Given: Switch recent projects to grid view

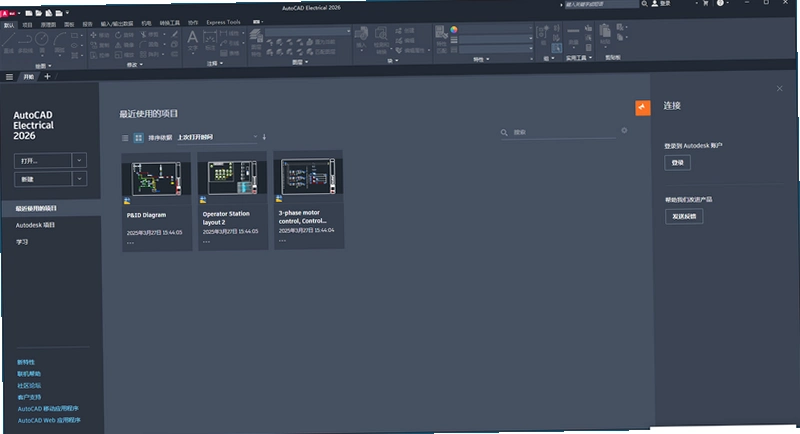Looking at the screenshot, I should pos(138,138).
